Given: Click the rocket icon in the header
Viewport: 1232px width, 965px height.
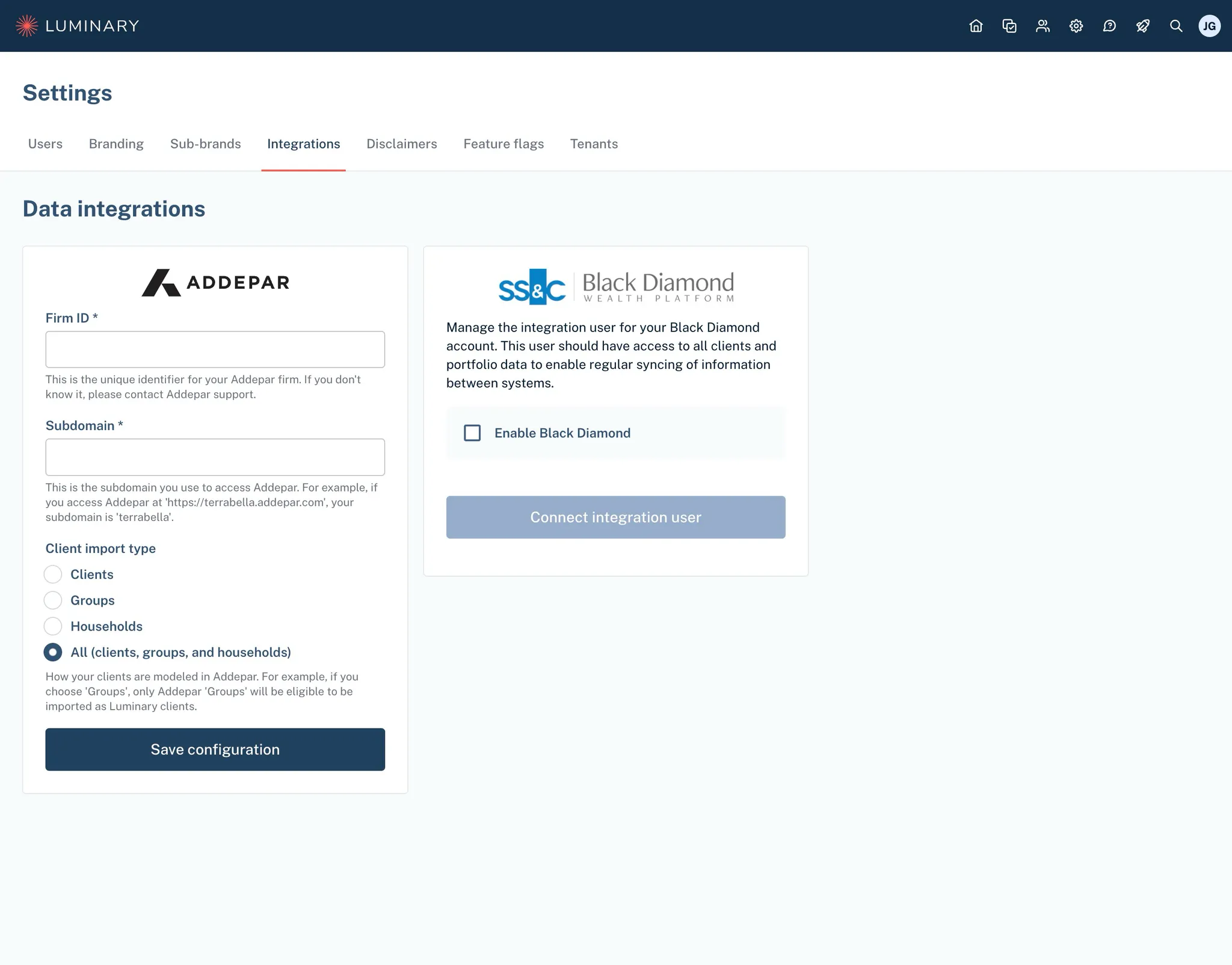Looking at the screenshot, I should coord(1143,26).
